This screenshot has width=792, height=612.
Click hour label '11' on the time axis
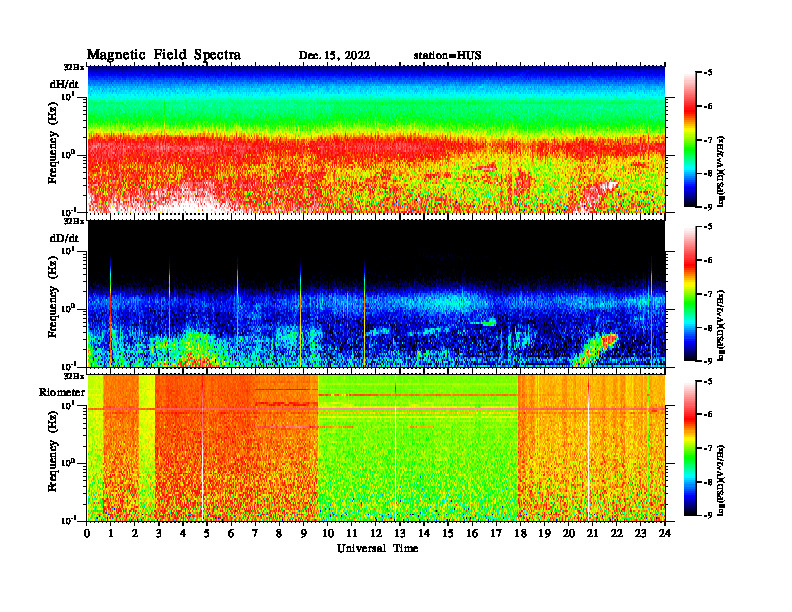[352, 534]
